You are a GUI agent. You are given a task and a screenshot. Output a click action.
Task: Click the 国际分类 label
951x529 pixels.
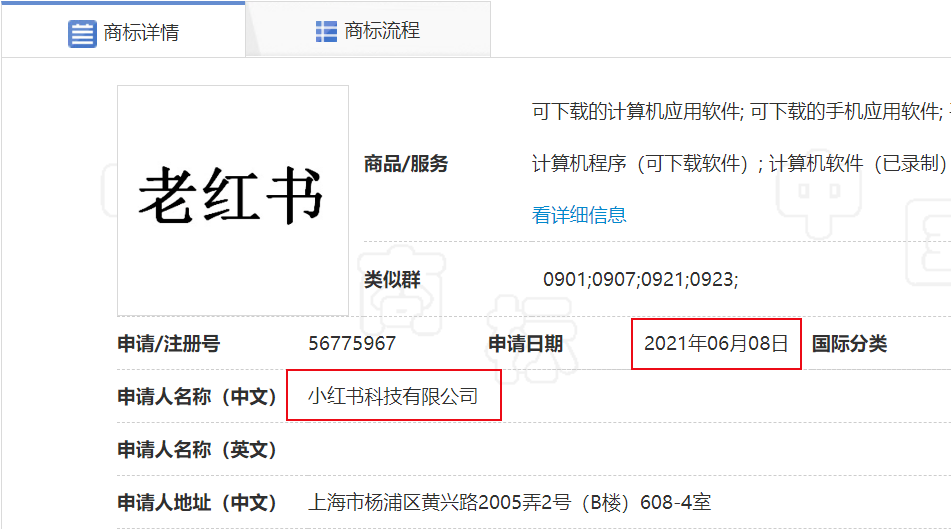tap(849, 343)
